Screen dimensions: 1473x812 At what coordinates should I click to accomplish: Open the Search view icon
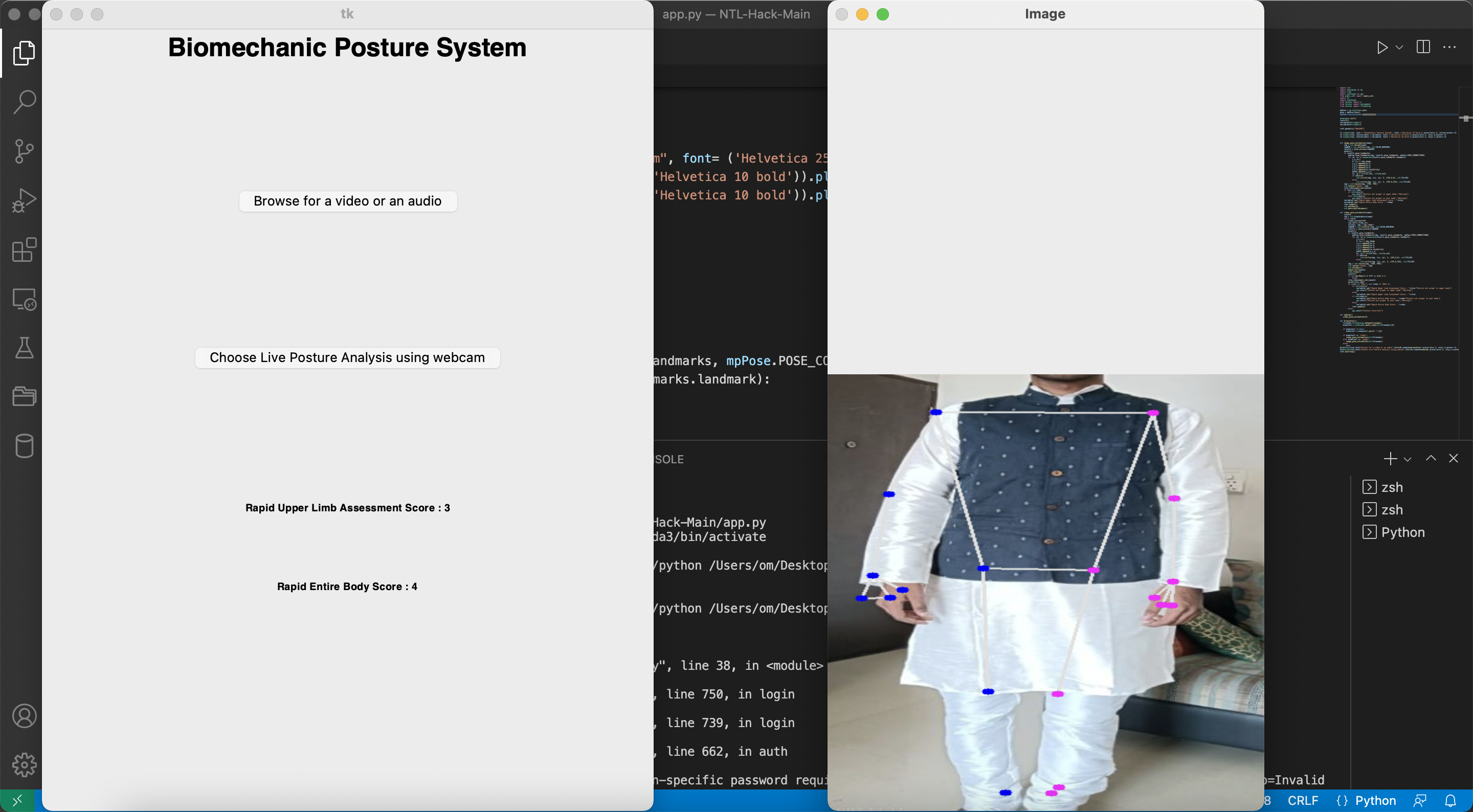(24, 102)
